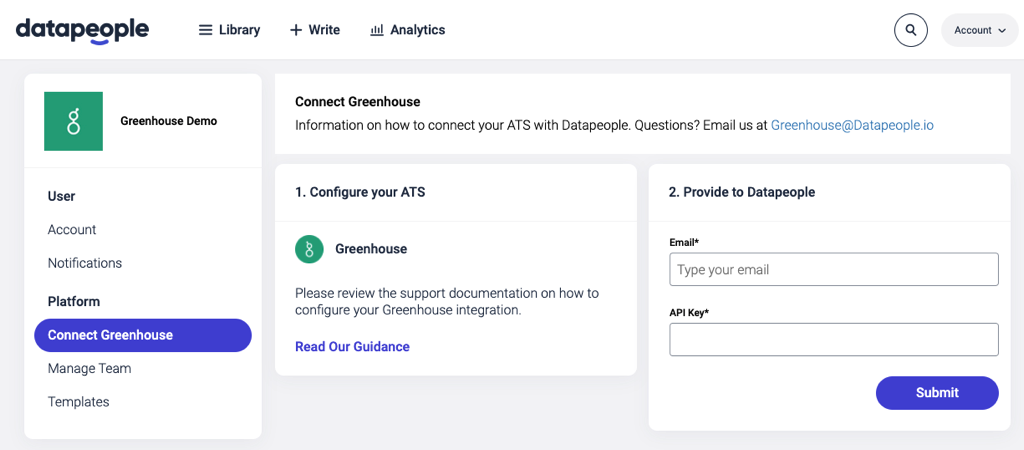Select Connect Greenhouse in sidebar
1024x450 pixels.
[143, 335]
